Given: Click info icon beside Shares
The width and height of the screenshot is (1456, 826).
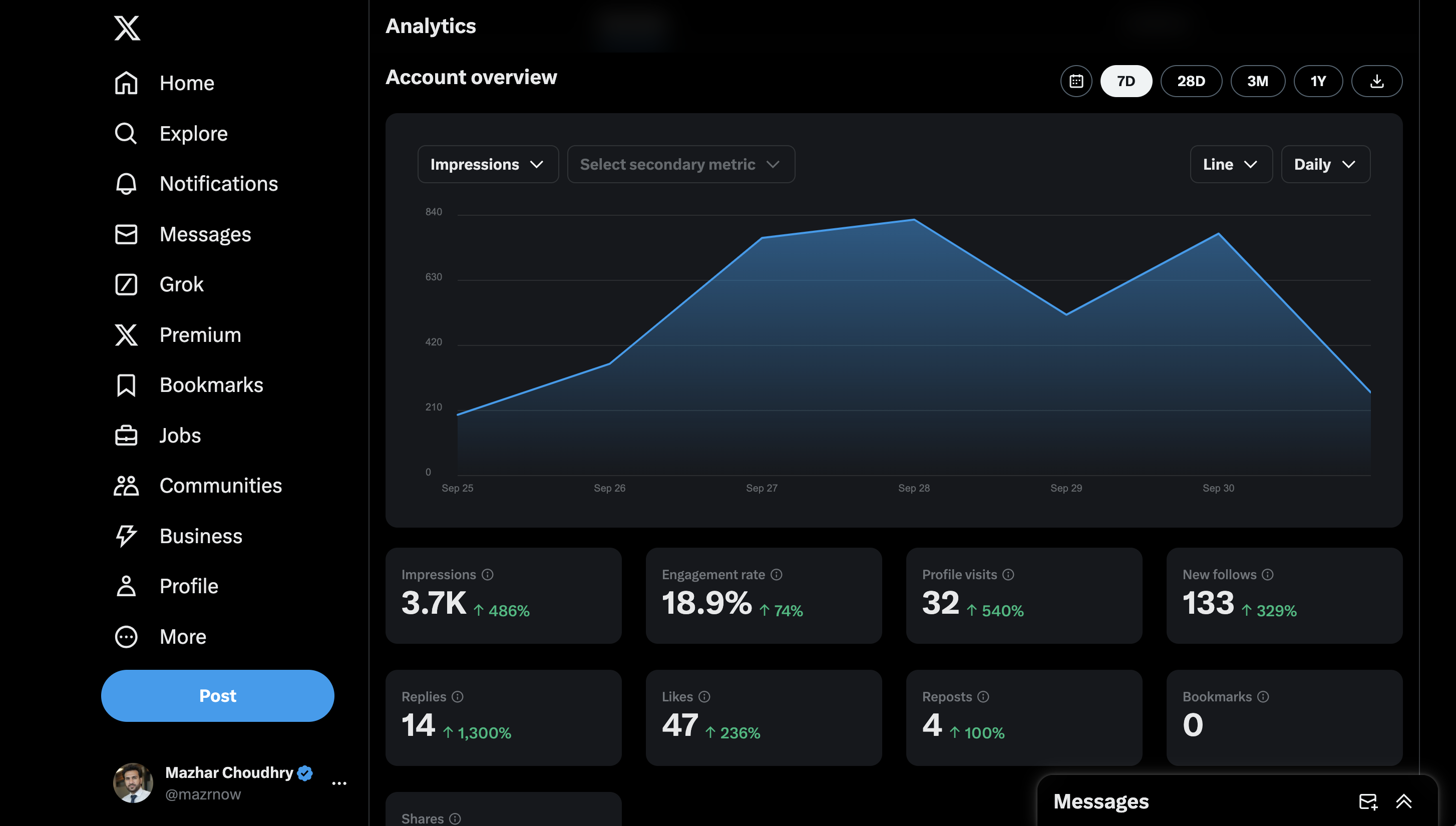Looking at the screenshot, I should [x=455, y=818].
